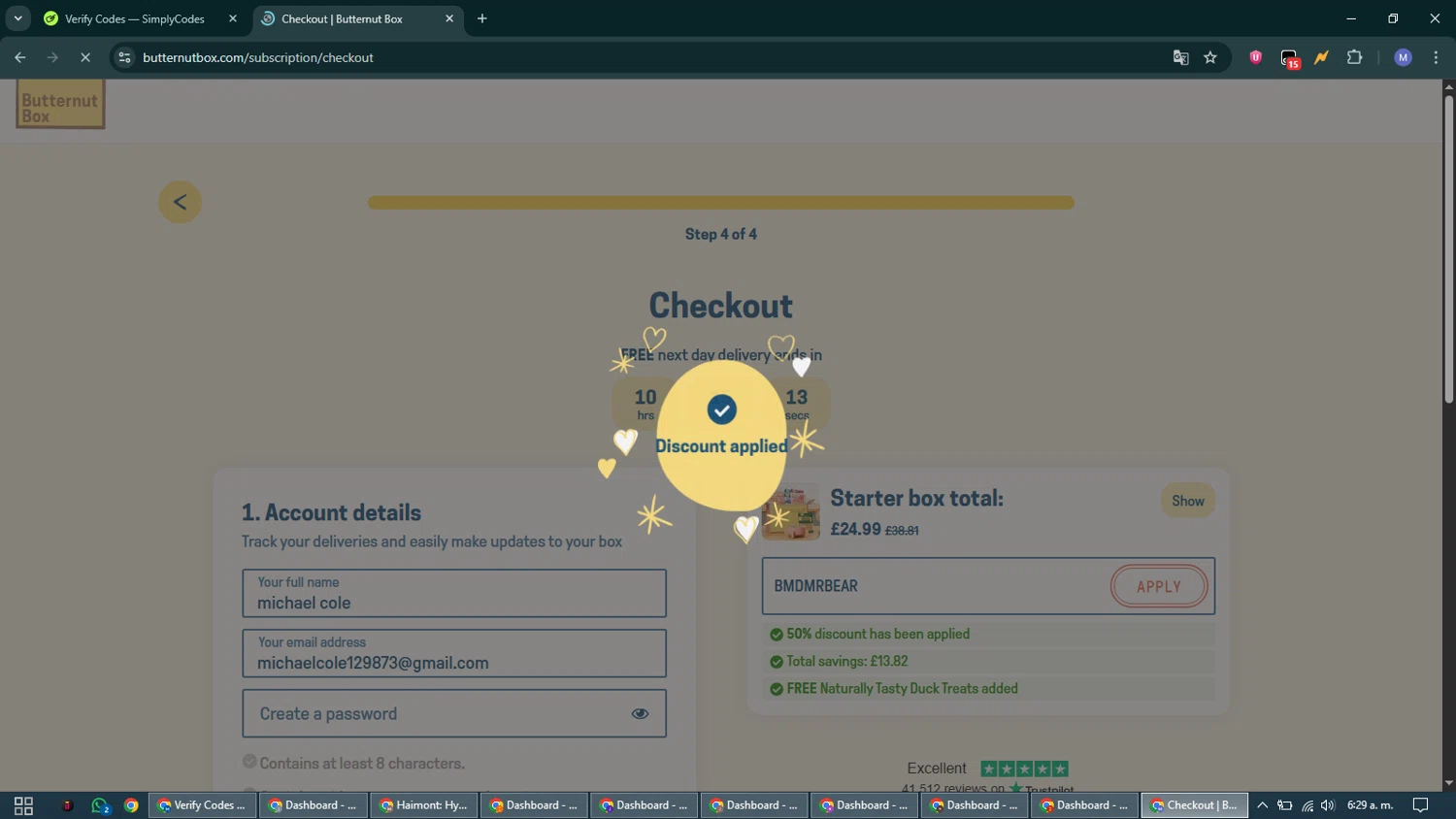Go back with the yellow chevron button
The image size is (1456, 819).
coord(180,202)
